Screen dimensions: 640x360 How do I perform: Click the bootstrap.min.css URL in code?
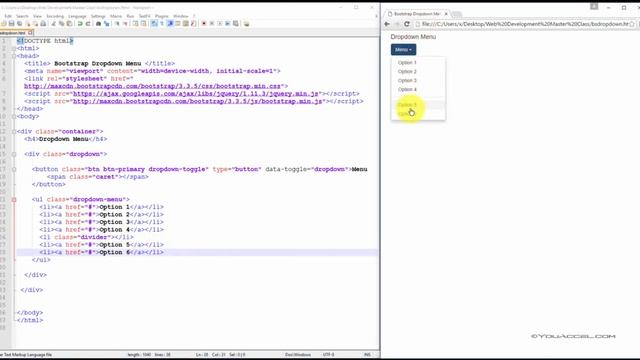point(153,86)
